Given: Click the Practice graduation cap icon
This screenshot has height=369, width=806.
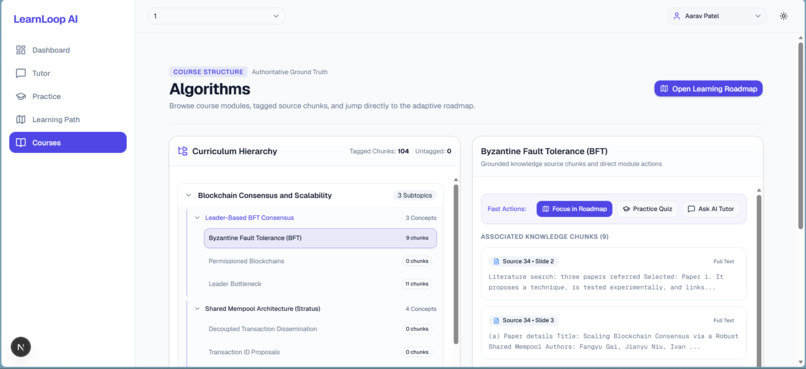Looking at the screenshot, I should pos(21,96).
